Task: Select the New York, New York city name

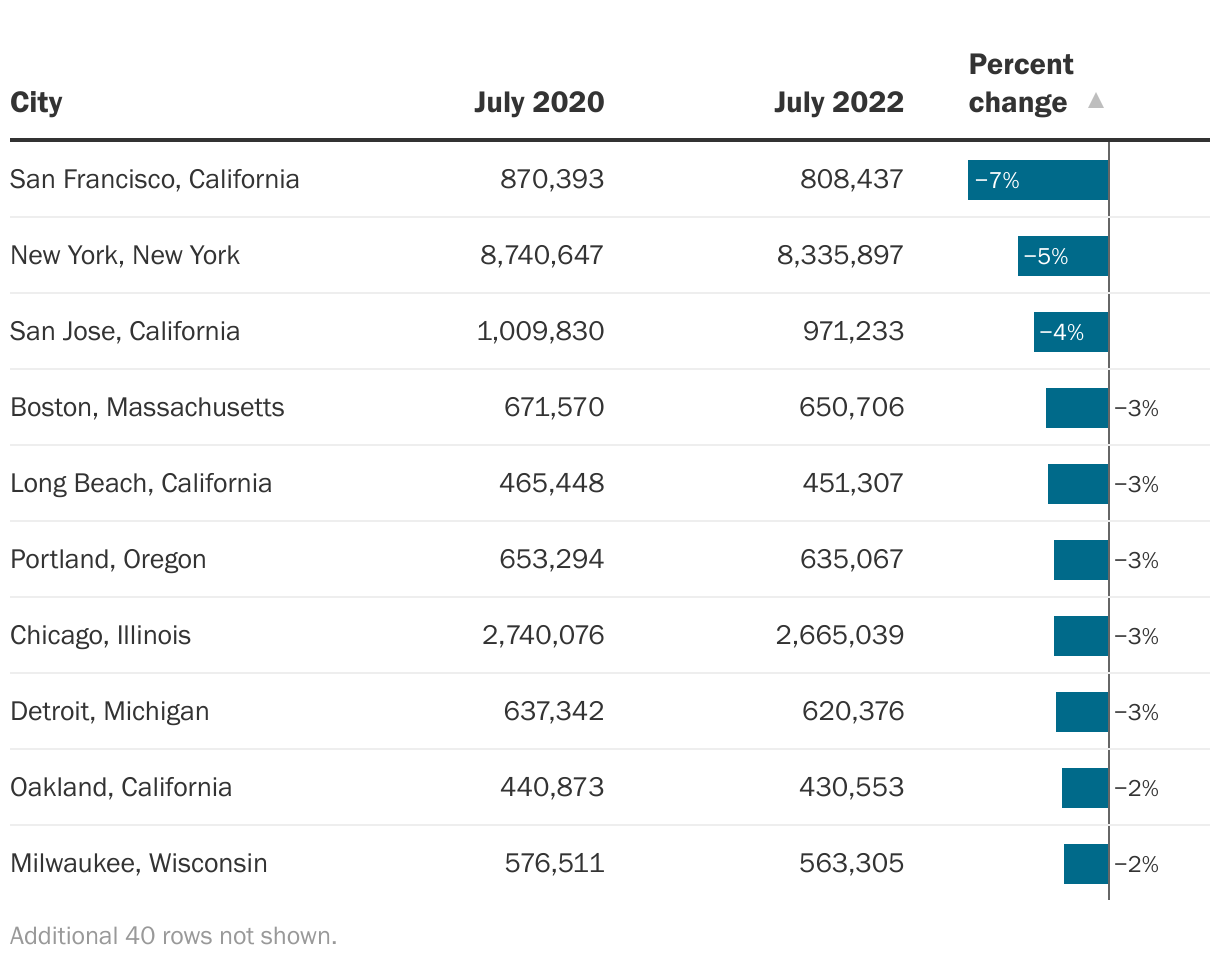Action: 125,255
